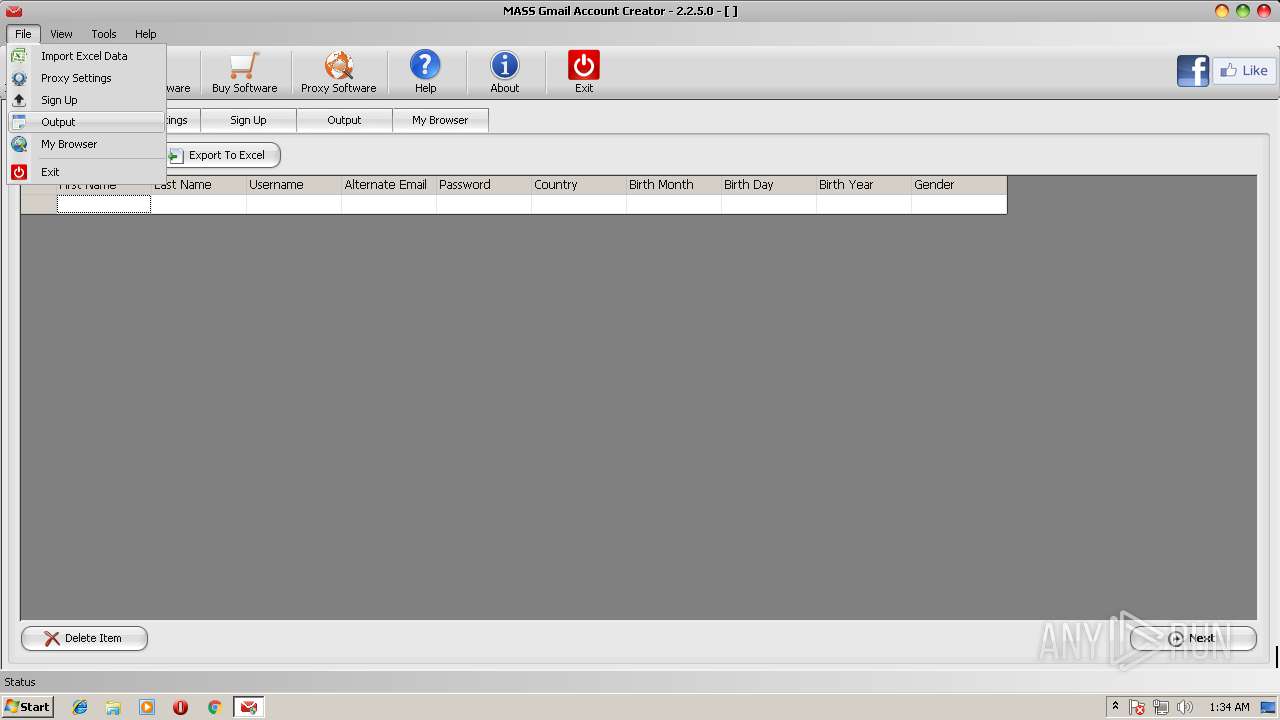
Task: Click the volume speaker tray icon
Action: (1185, 707)
